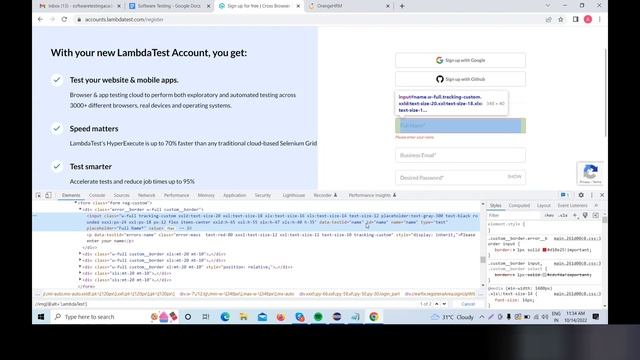The image size is (640, 360).
Task: Cancel the DevTools search
Action: pos(468,304)
